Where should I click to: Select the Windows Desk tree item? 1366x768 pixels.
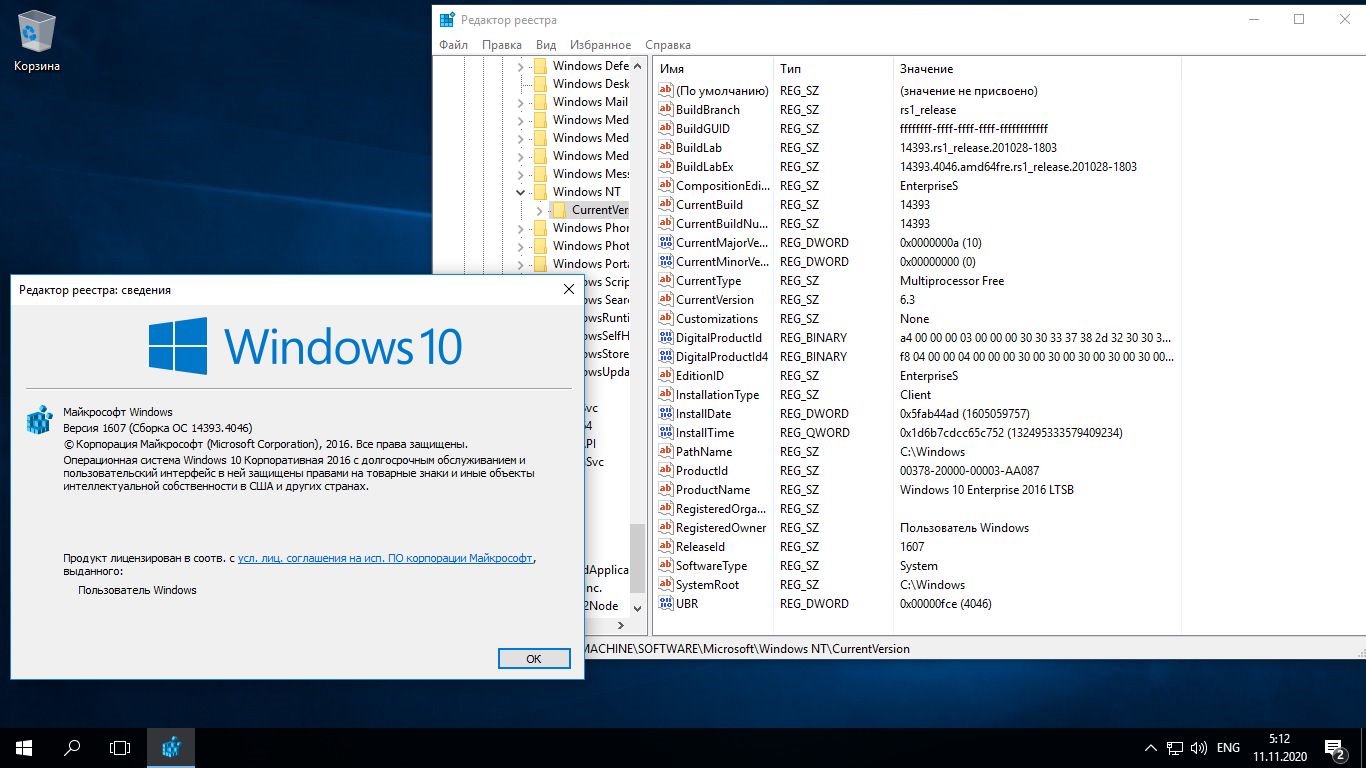pos(590,84)
